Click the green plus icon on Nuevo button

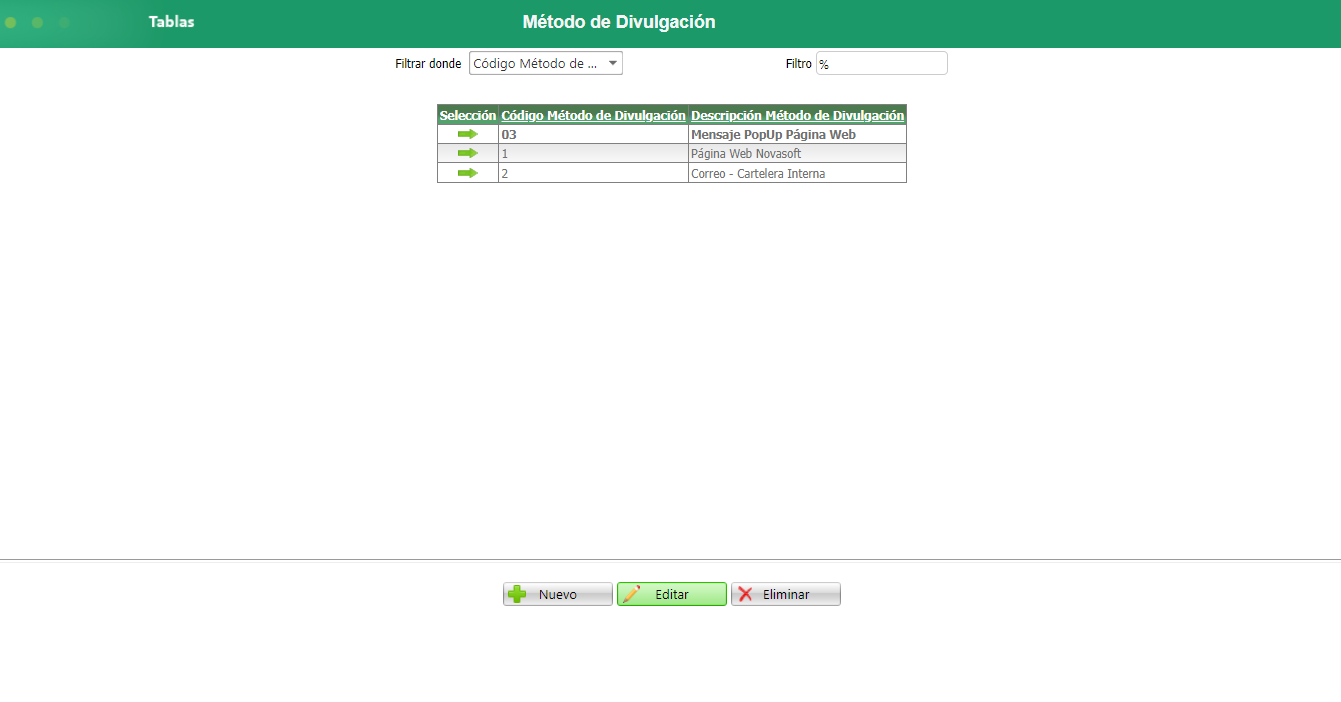pyautogui.click(x=516, y=593)
